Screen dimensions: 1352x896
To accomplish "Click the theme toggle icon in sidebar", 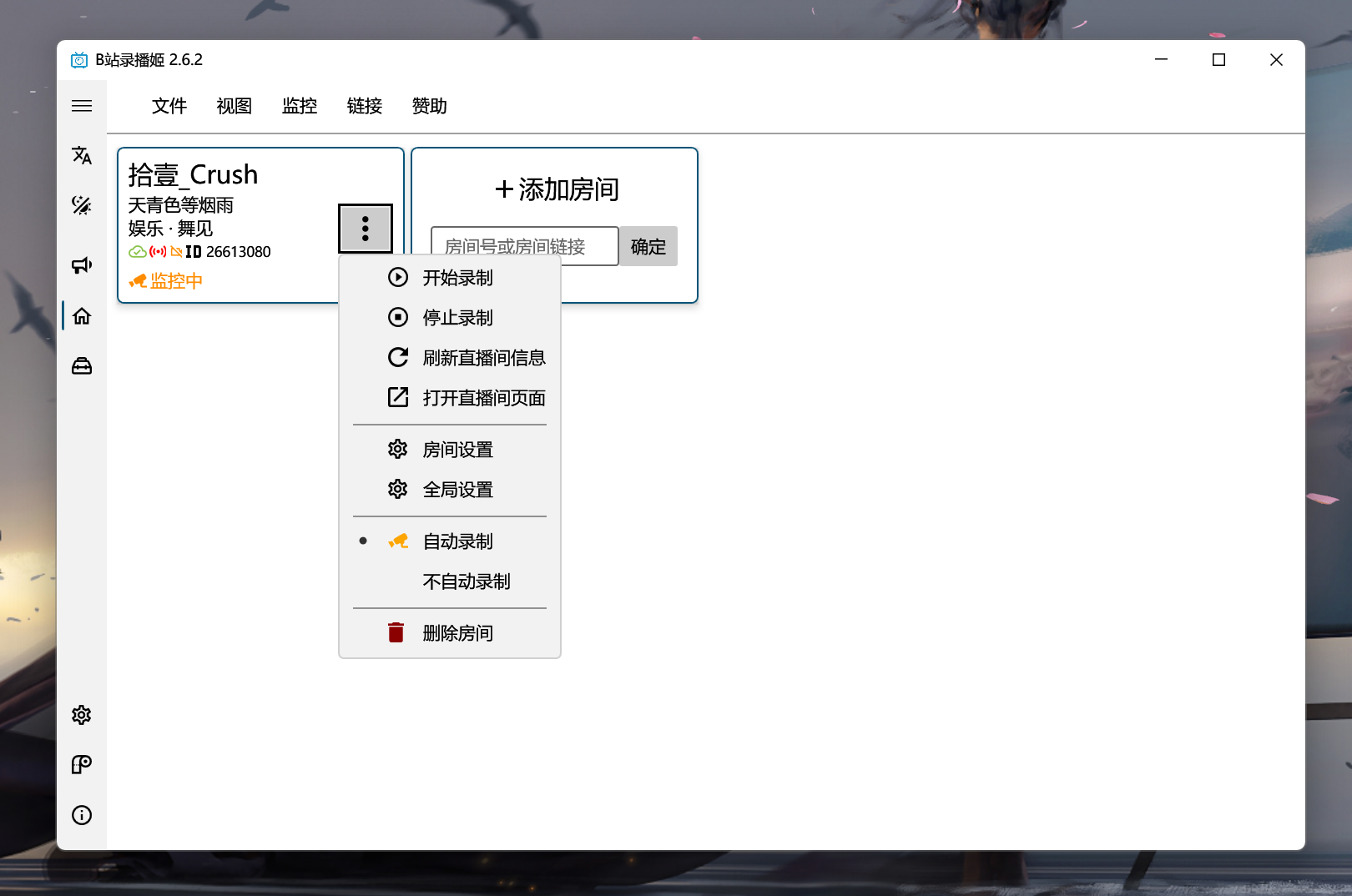I will pos(82,205).
